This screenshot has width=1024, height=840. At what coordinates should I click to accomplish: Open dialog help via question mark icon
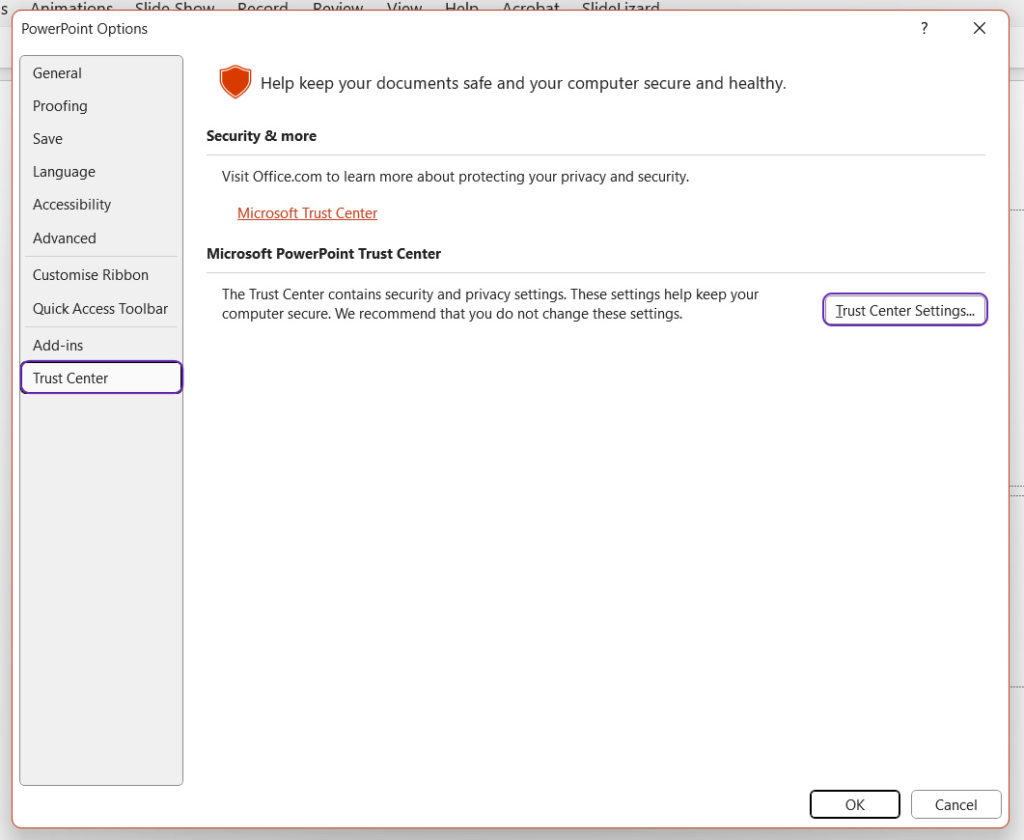[924, 29]
